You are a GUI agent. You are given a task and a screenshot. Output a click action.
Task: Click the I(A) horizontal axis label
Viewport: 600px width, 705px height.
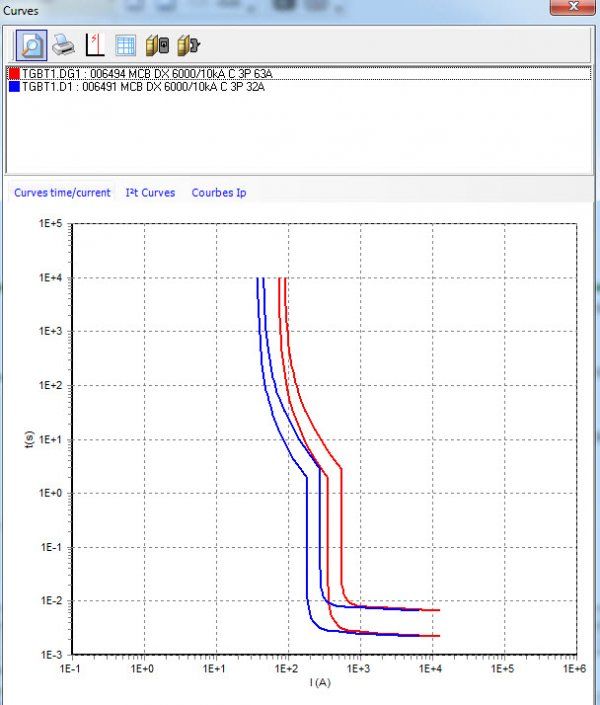[321, 683]
